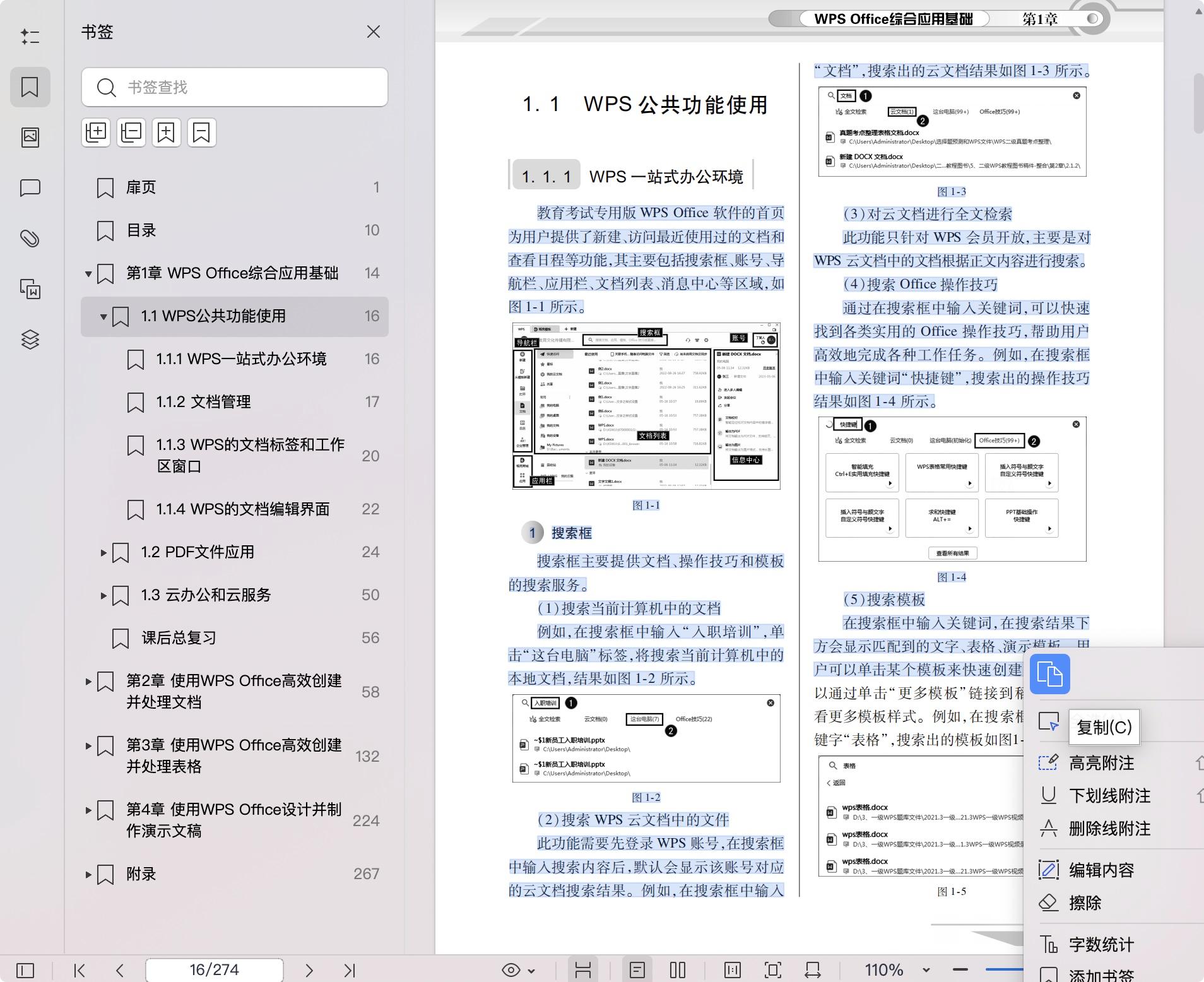Click the 第2章 使用WPS Office高效创建并处理文档 bookmark
Viewport: 1204px width, 982px height.
point(235,692)
